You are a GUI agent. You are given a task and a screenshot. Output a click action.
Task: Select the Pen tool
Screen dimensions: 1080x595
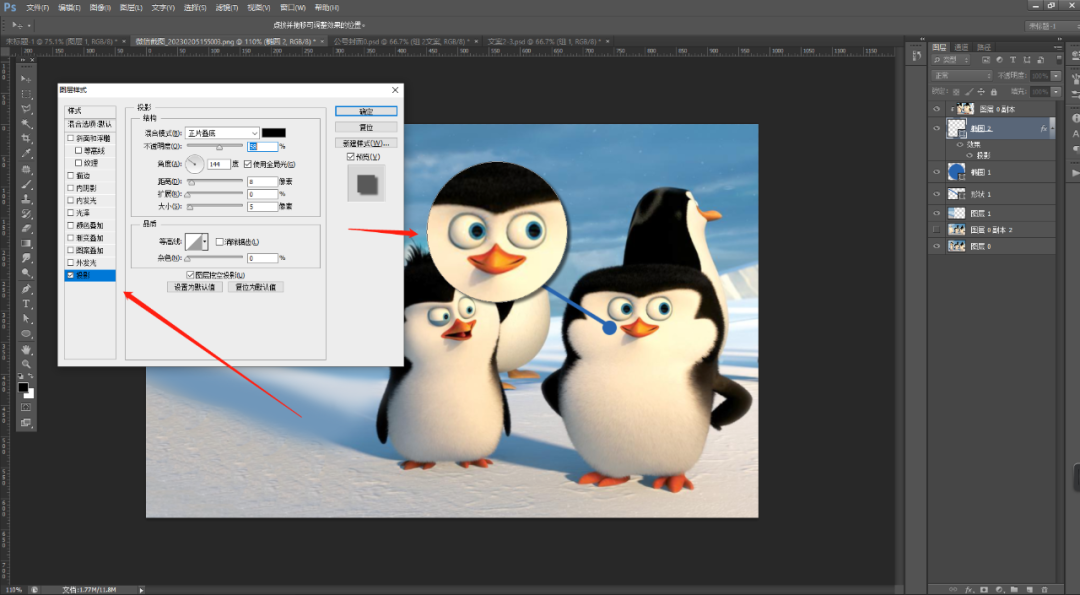(x=25, y=289)
